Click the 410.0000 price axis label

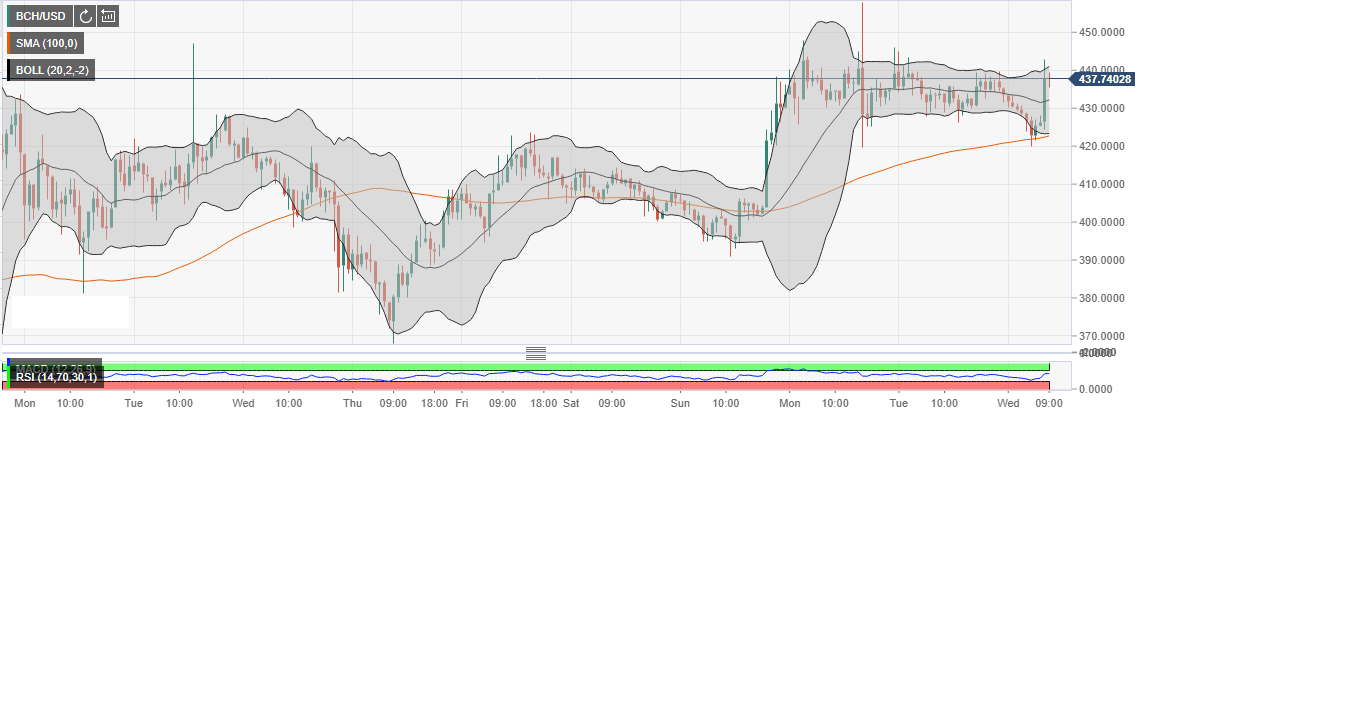(1102, 184)
